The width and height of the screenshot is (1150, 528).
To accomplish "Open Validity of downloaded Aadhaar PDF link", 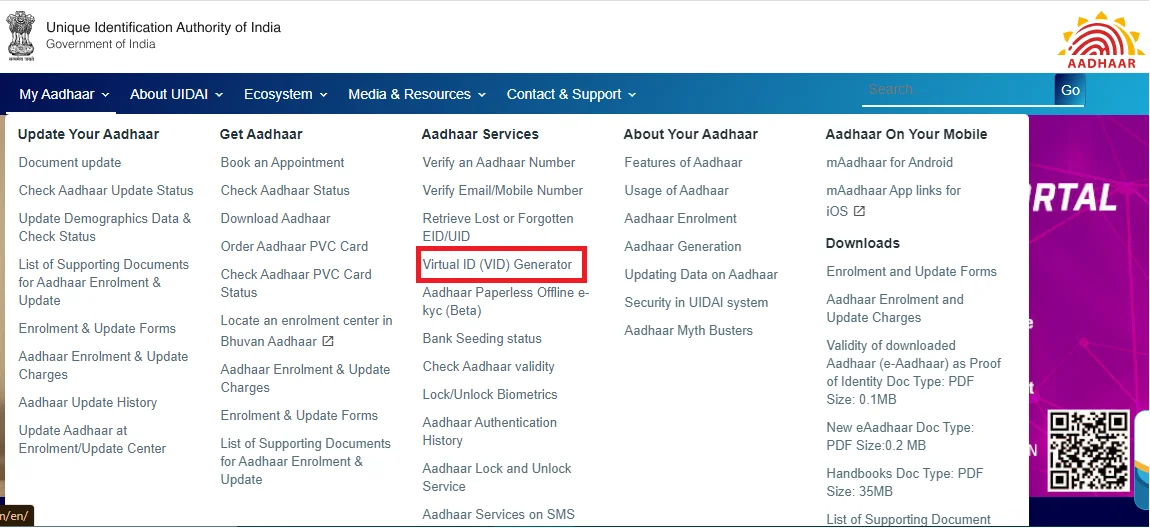I will pyautogui.click(x=914, y=372).
